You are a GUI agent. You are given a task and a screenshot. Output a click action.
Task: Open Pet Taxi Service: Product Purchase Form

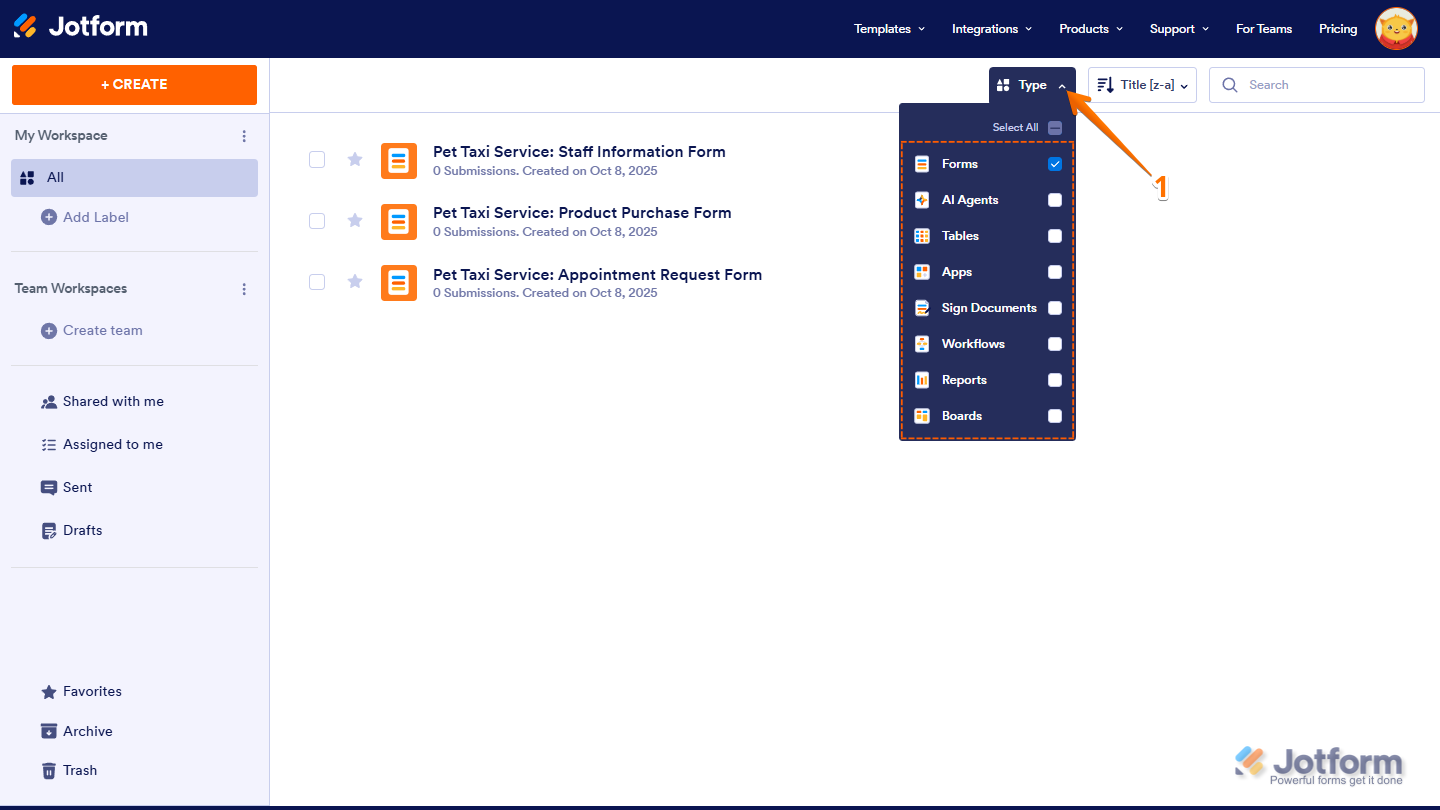582,213
